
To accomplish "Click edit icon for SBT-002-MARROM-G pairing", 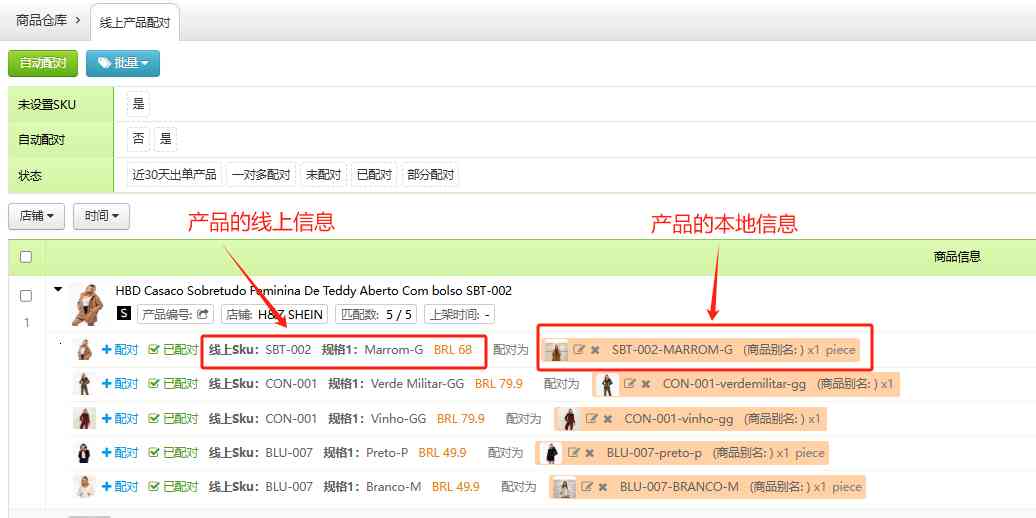I will click(x=579, y=350).
